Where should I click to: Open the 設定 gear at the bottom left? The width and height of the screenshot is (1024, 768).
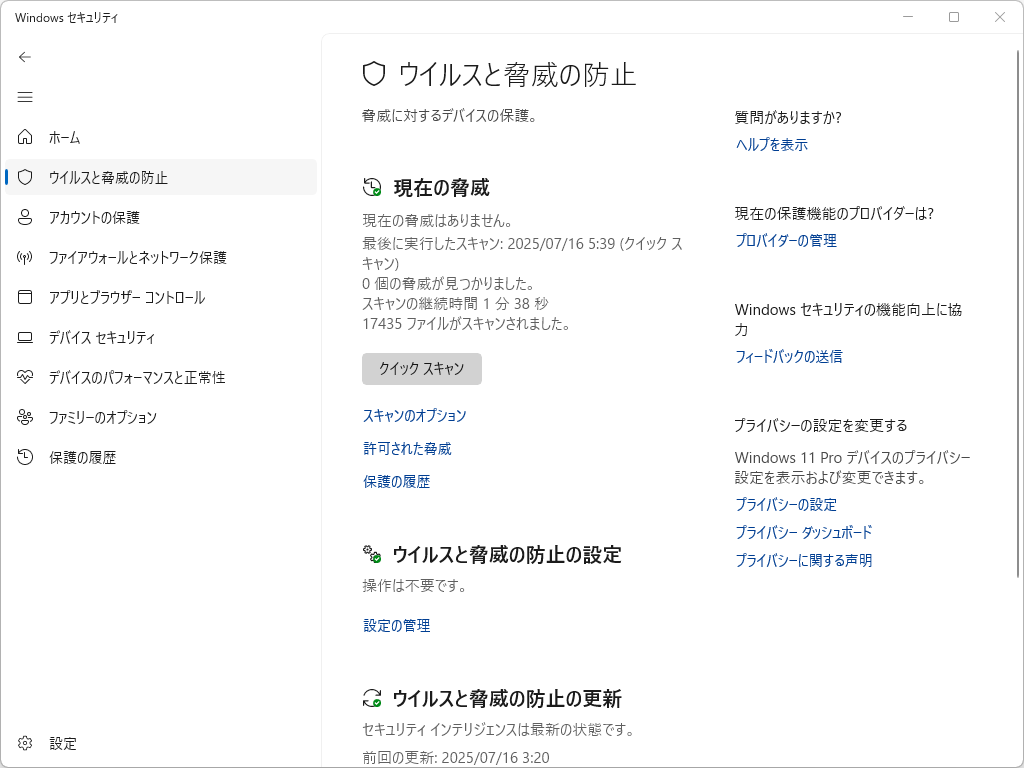[x=25, y=743]
